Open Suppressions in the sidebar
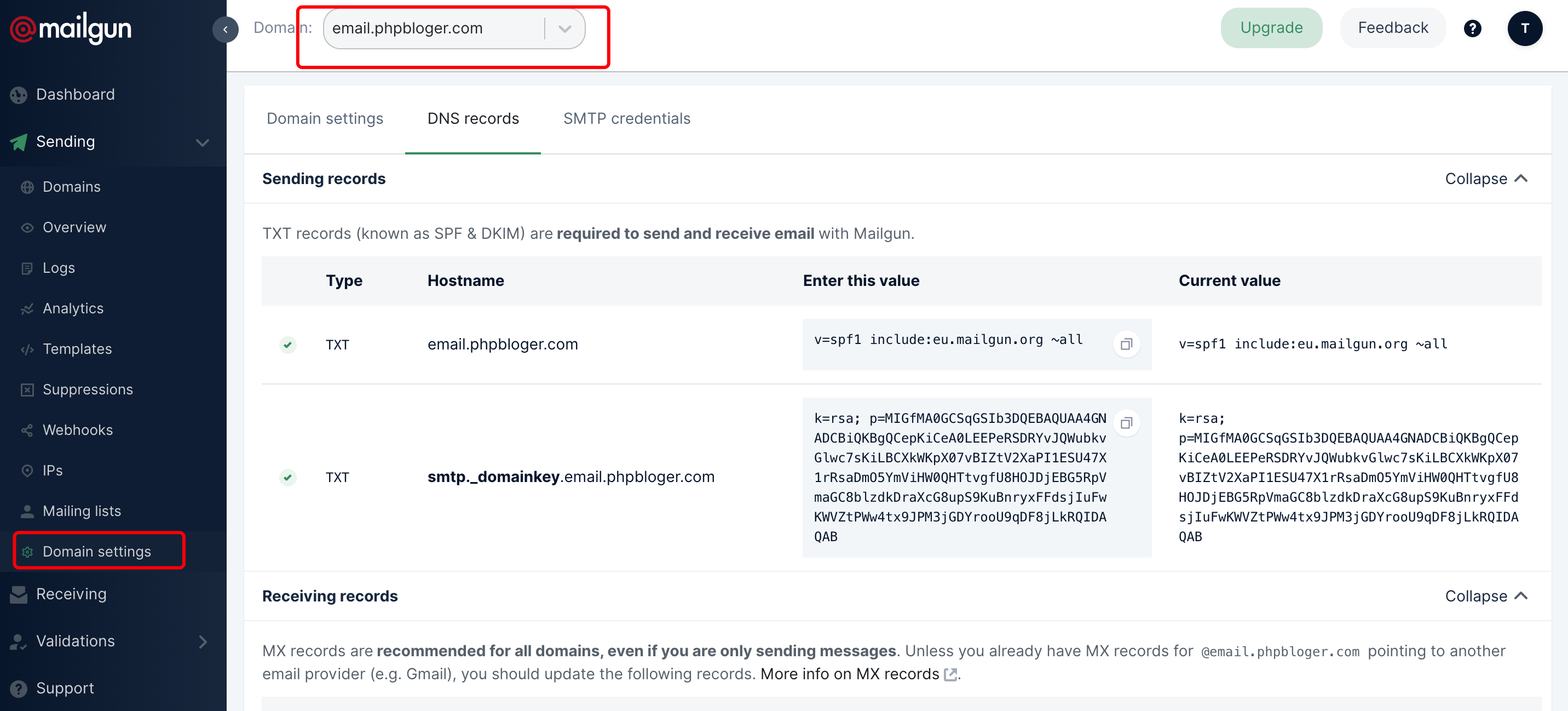 pyautogui.click(x=87, y=389)
